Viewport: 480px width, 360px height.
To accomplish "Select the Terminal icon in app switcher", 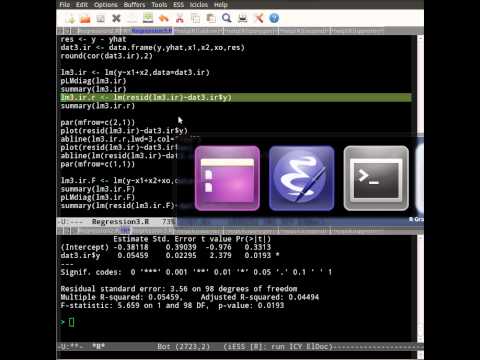I will pos(376,178).
